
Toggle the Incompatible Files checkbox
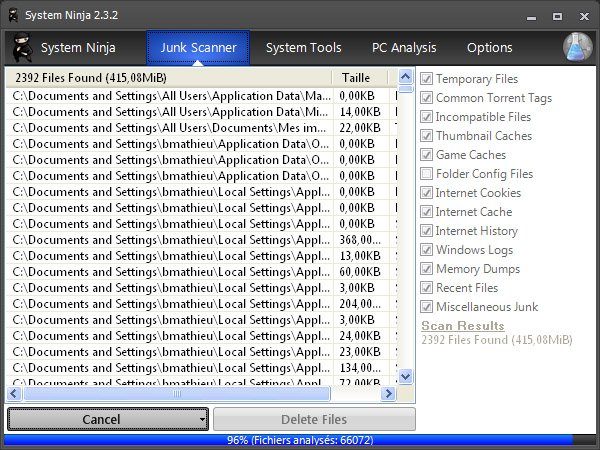[x=426, y=117]
